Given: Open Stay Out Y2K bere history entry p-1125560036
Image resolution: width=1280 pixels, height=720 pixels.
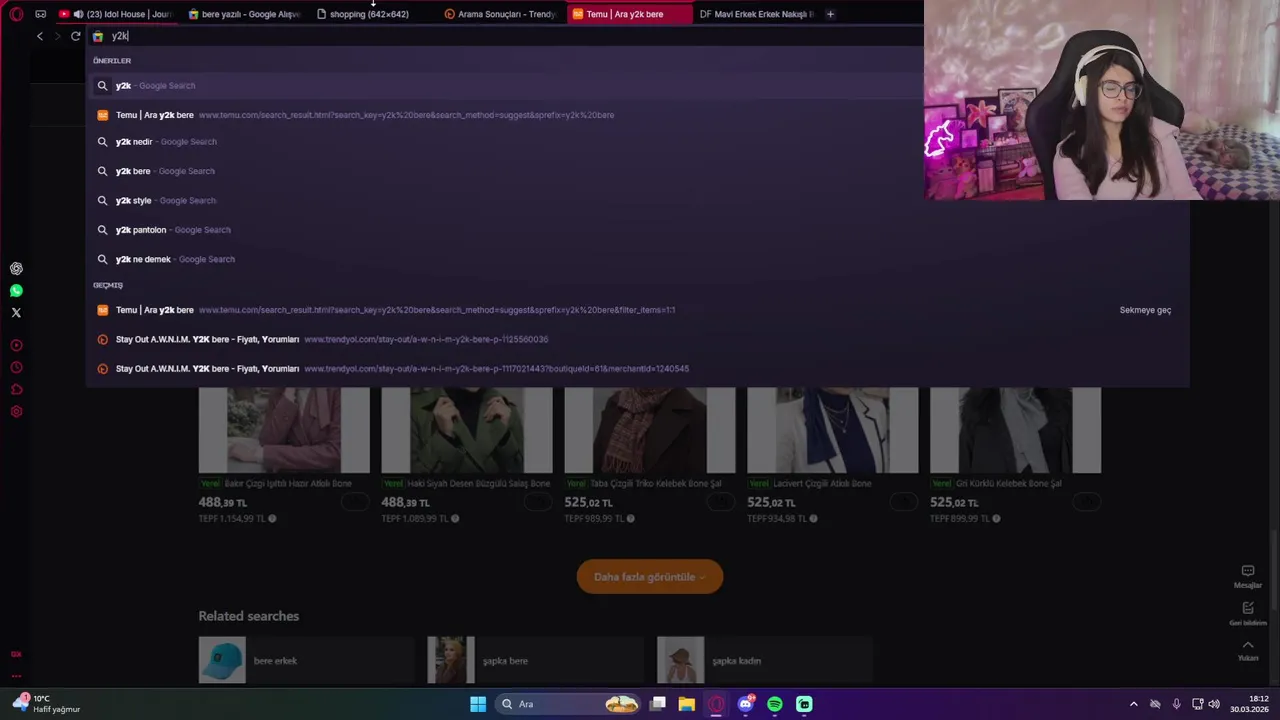Looking at the screenshot, I should (x=637, y=339).
